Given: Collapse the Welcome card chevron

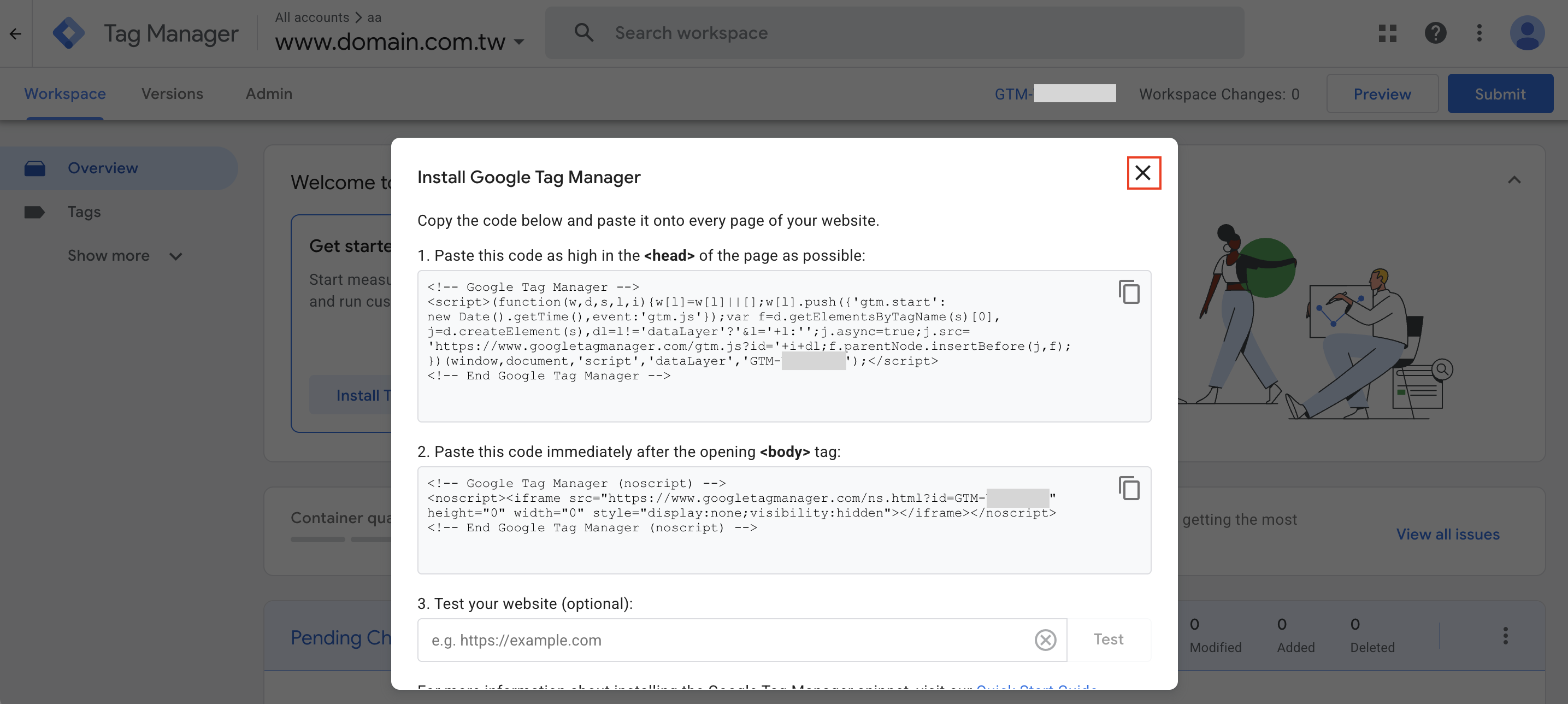Looking at the screenshot, I should coord(1514,180).
